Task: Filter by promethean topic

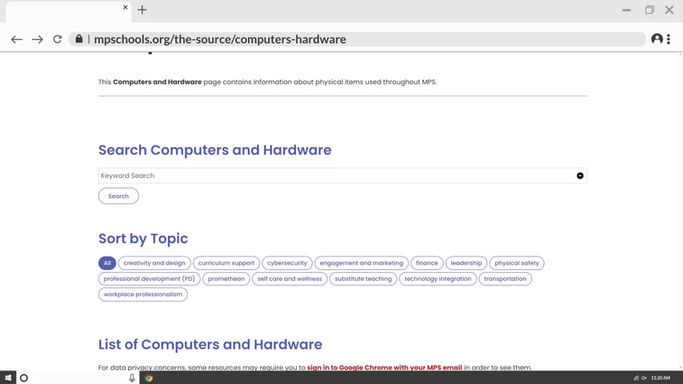Action: 226,279
